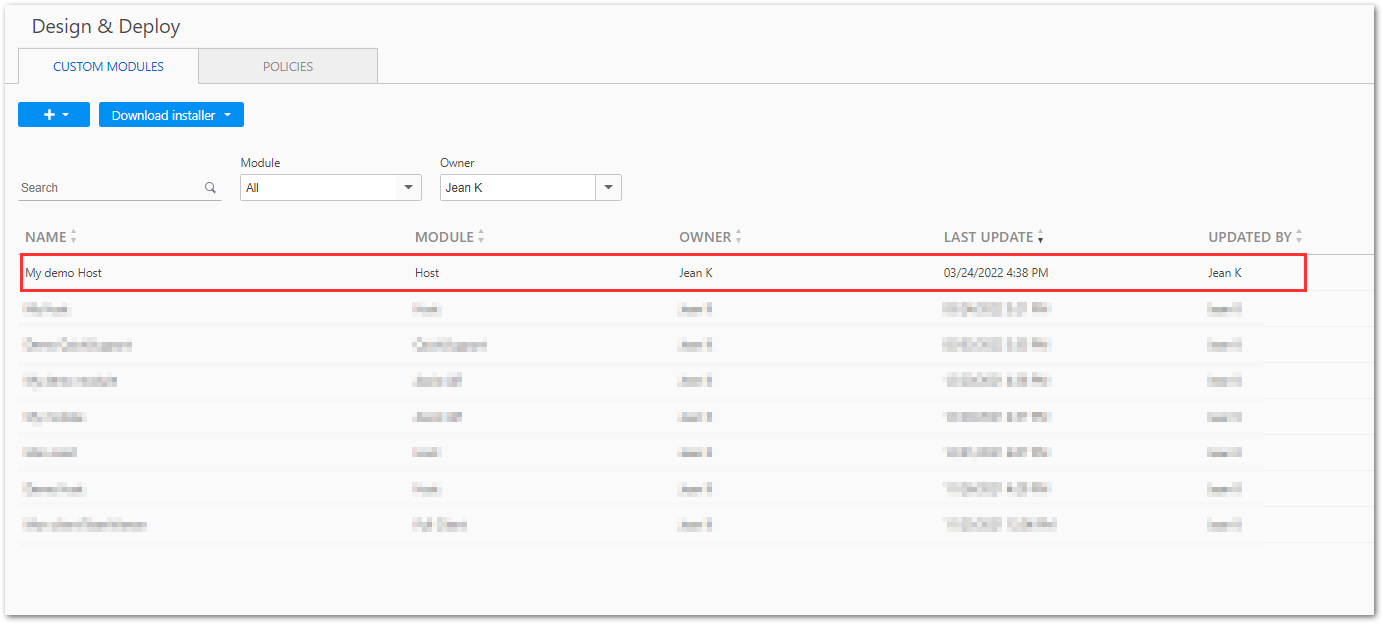Click the Module column header text
This screenshot has width=1383, height=624.
tap(444, 238)
